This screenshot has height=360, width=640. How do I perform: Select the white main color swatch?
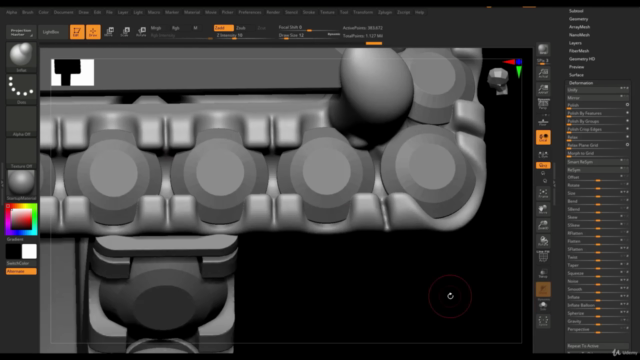[29, 251]
